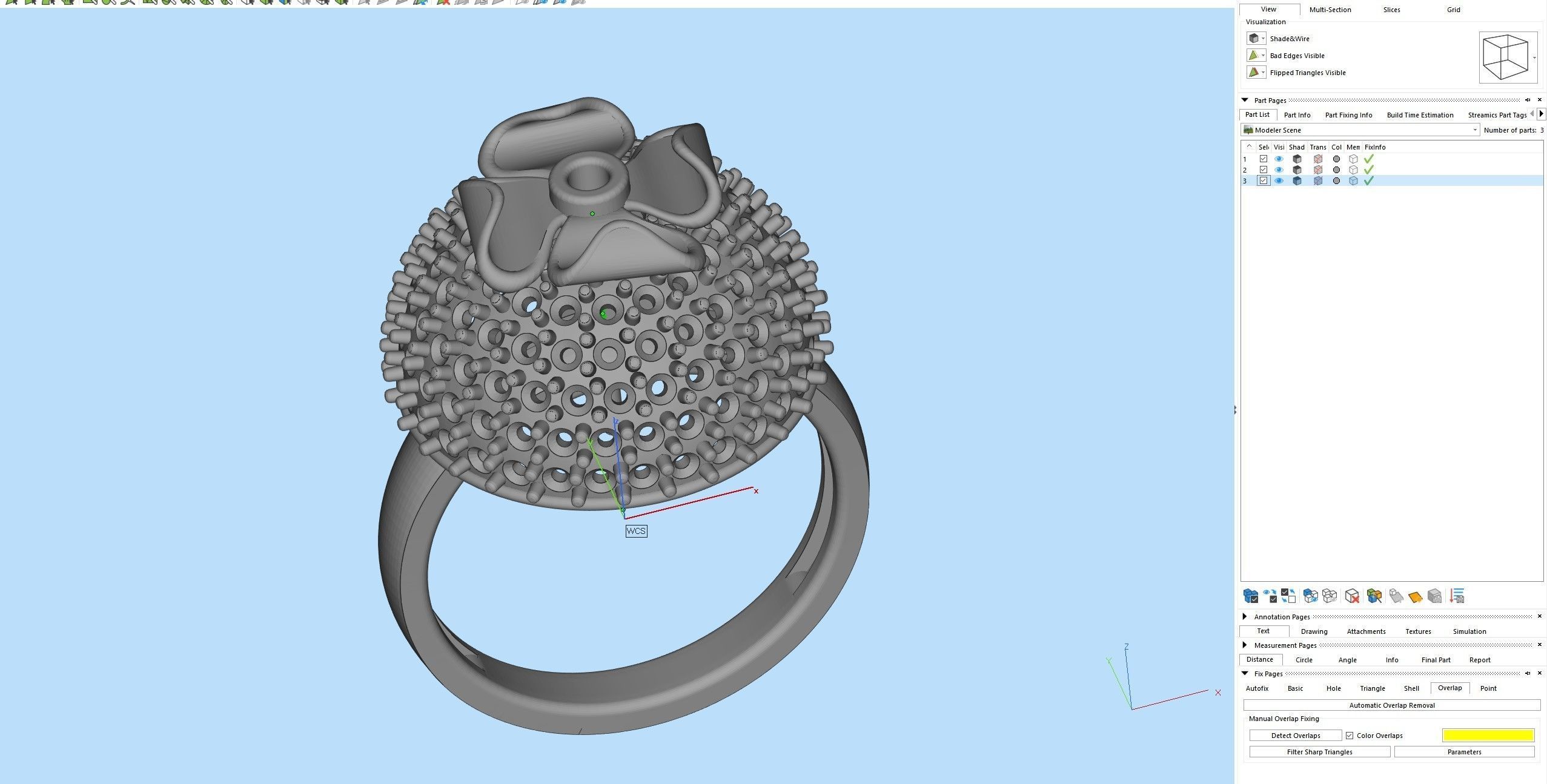Expand the Annotation Pages panel
Screen dimensions: 1547x784
pos(1245,616)
